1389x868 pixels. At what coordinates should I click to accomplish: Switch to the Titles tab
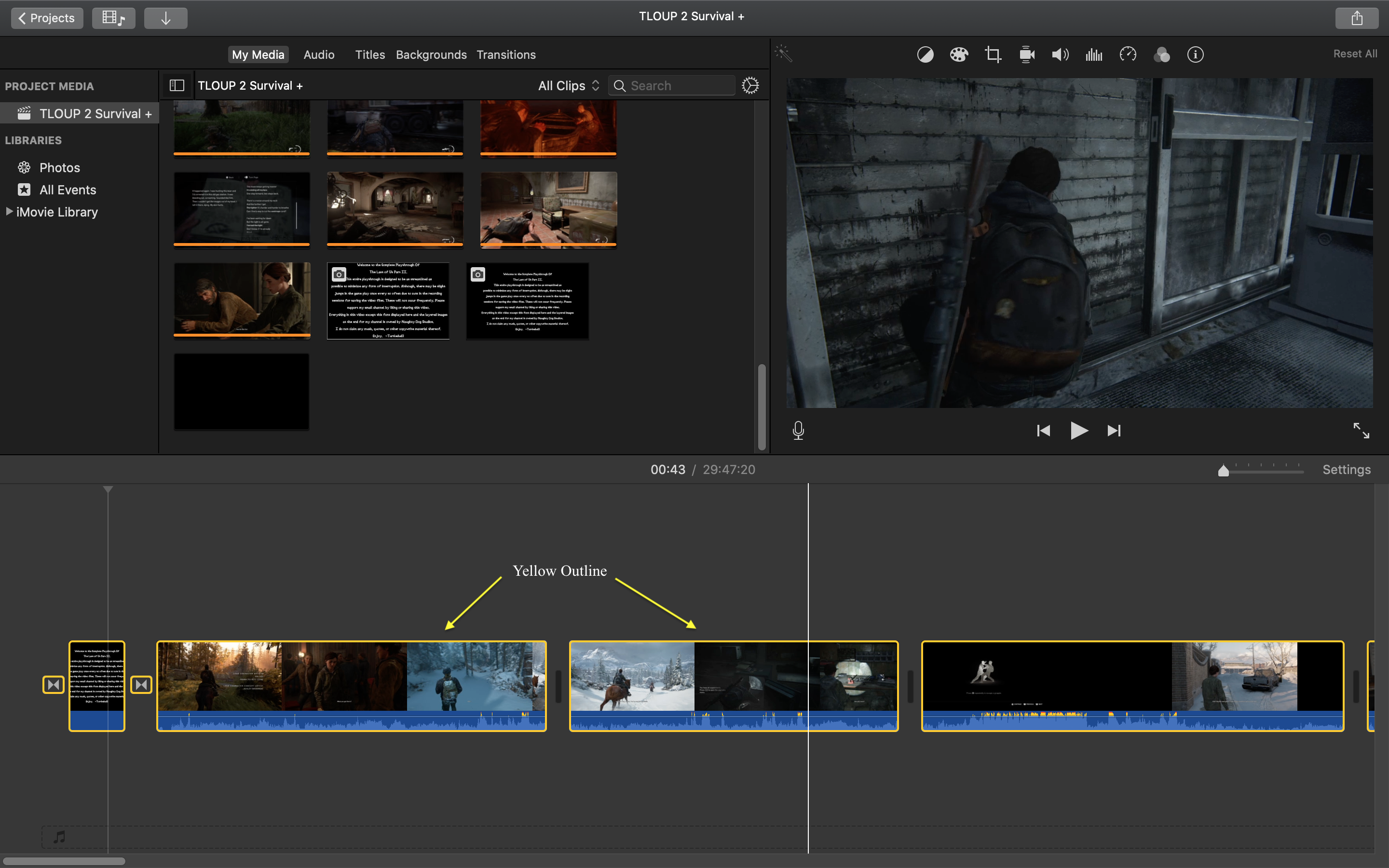tap(369, 54)
